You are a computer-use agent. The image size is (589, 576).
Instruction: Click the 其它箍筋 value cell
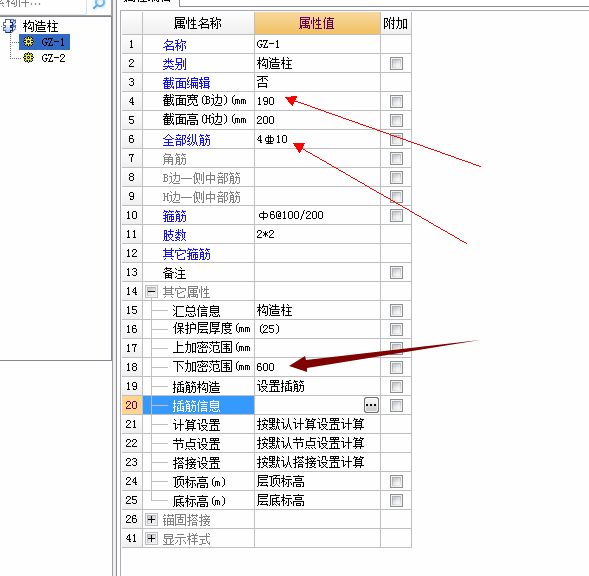click(x=317, y=253)
